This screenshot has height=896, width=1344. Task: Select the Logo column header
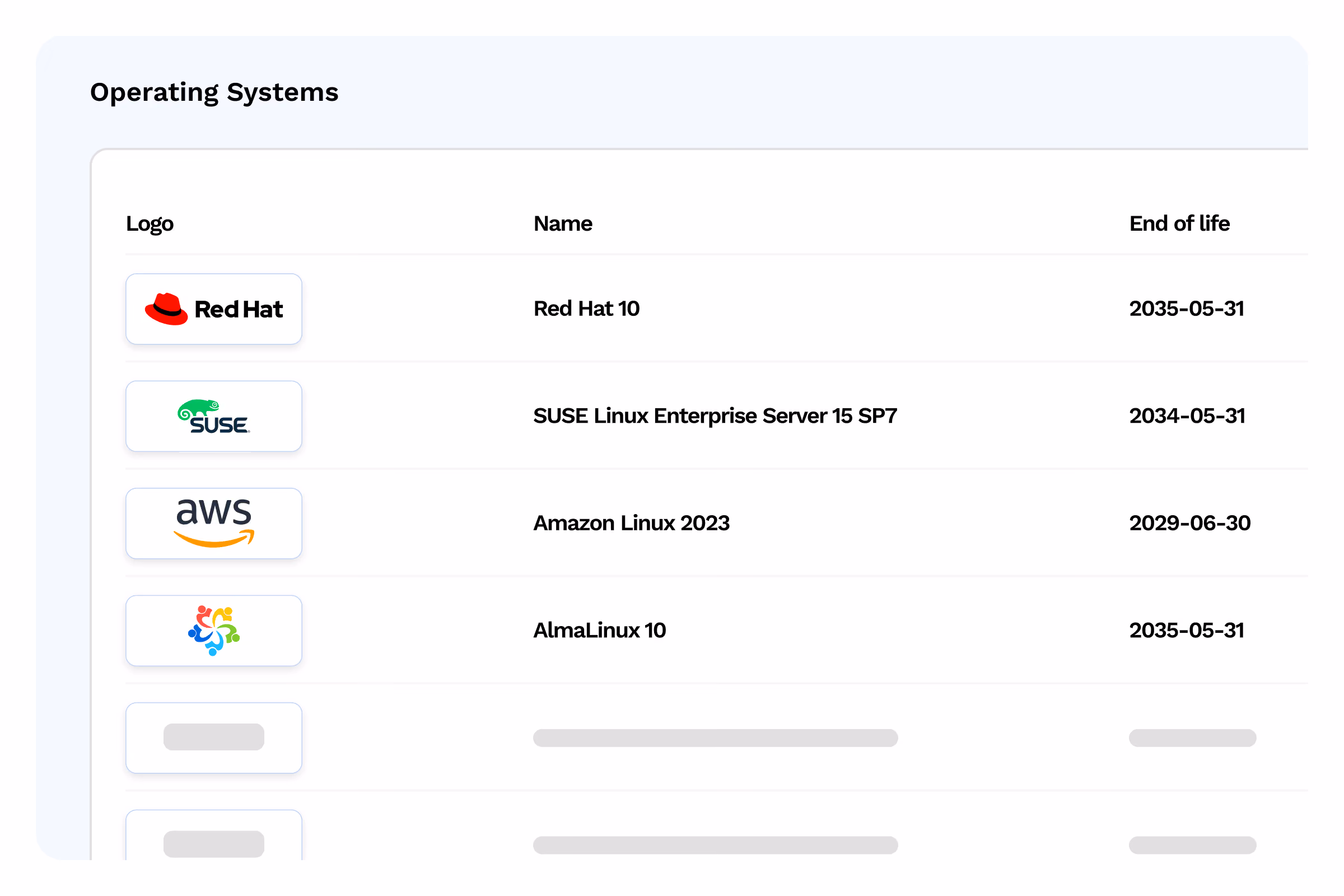coord(150,223)
